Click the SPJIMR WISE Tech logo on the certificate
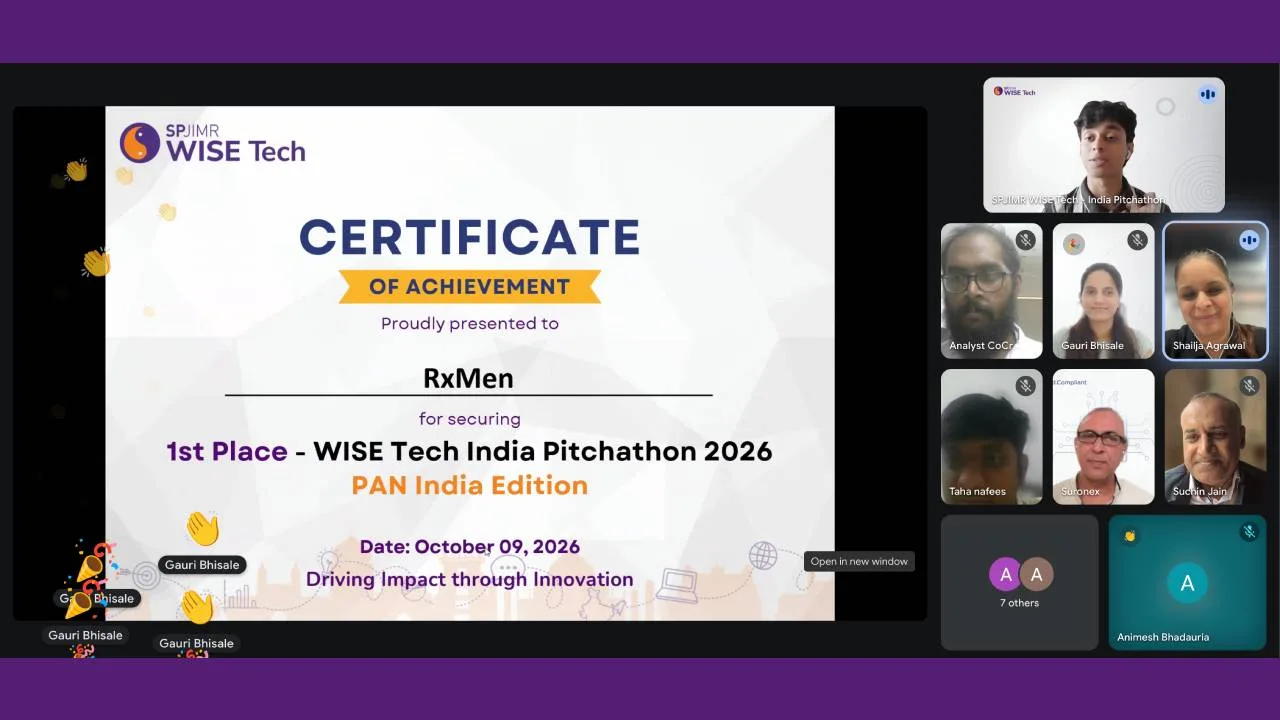 (212, 143)
